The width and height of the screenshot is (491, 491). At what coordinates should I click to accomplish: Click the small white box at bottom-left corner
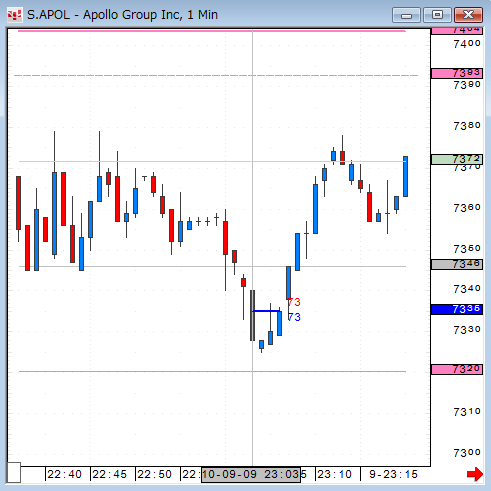pyautogui.click(x=14, y=472)
